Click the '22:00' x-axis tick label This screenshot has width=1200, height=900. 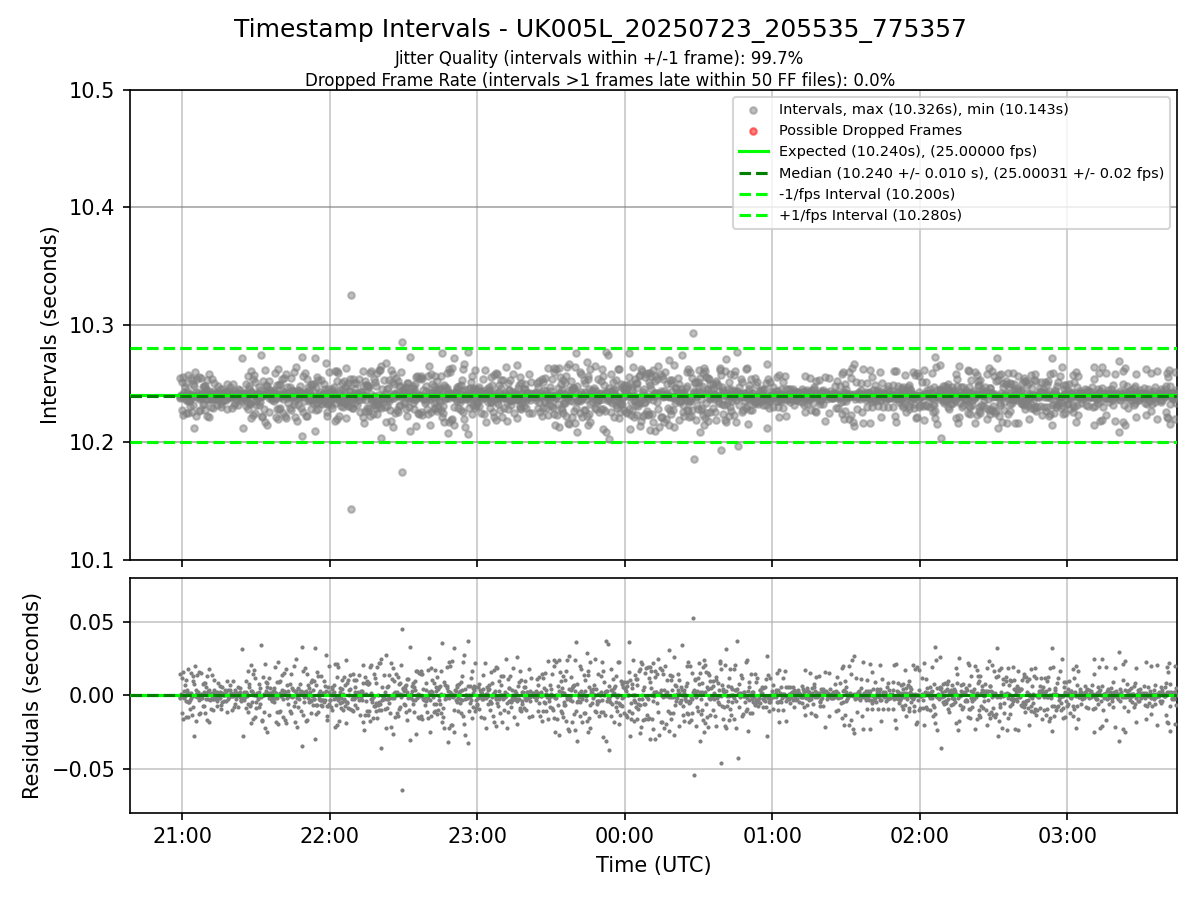(329, 834)
